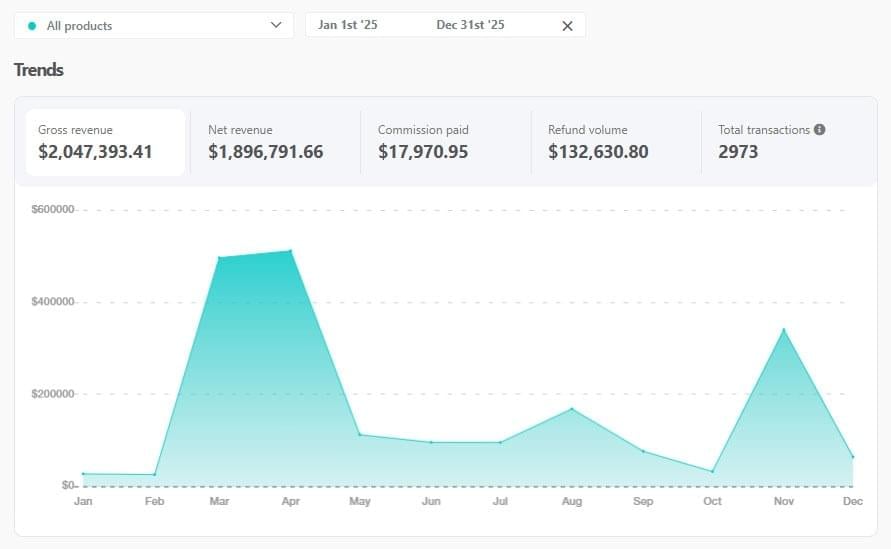Viewport: 891px width, 549px height.
Task: Click the chevron arrow in products selector
Action: [x=276, y=26]
